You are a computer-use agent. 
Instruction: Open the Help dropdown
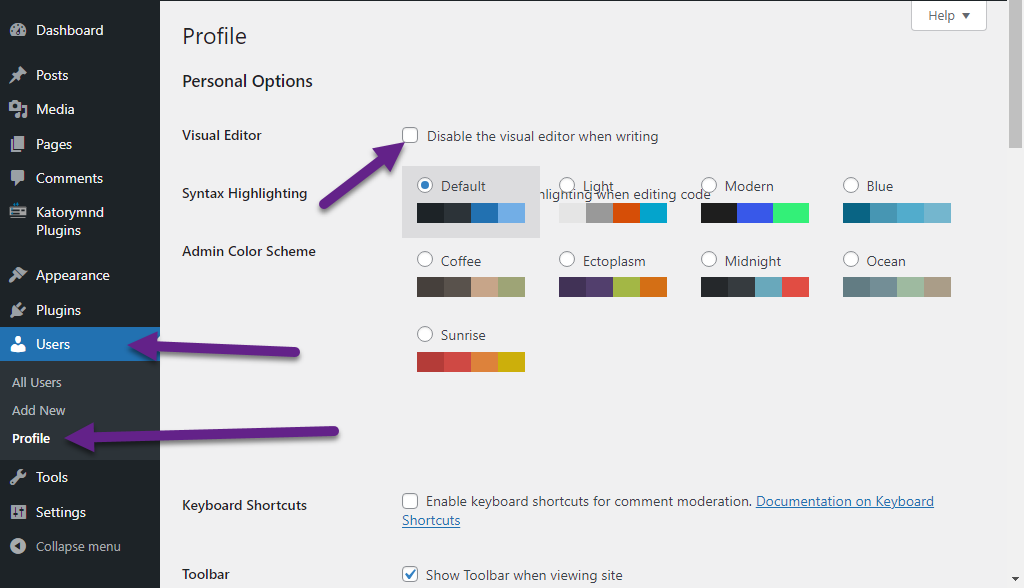[947, 15]
